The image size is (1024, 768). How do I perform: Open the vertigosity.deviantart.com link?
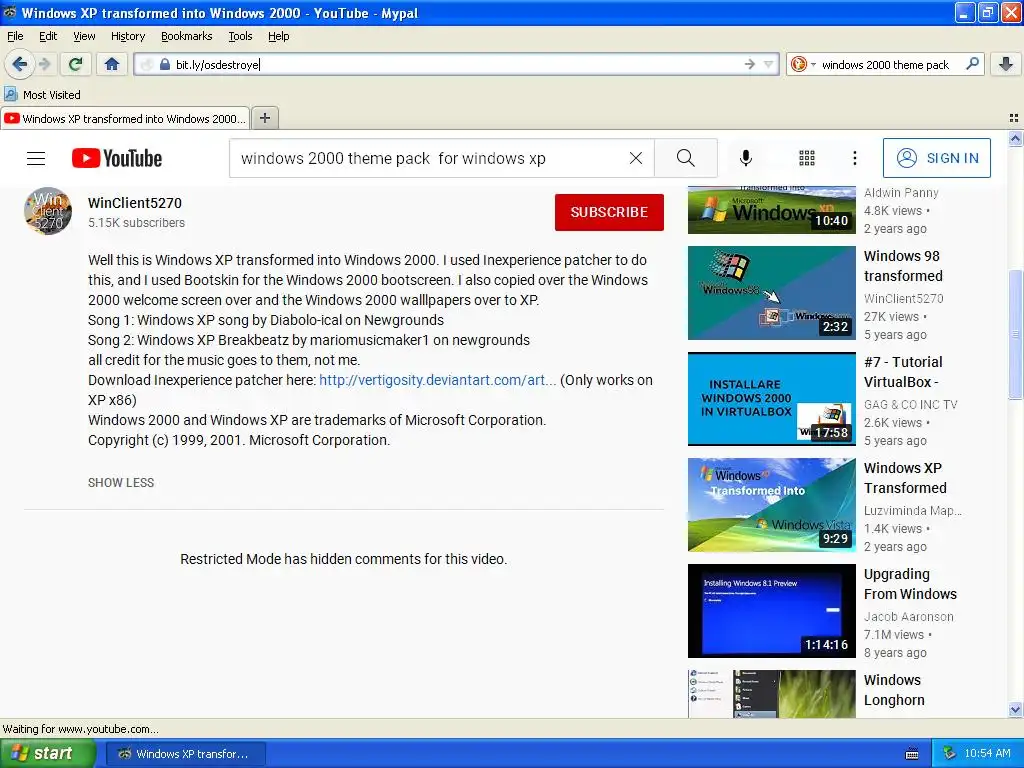coord(438,380)
